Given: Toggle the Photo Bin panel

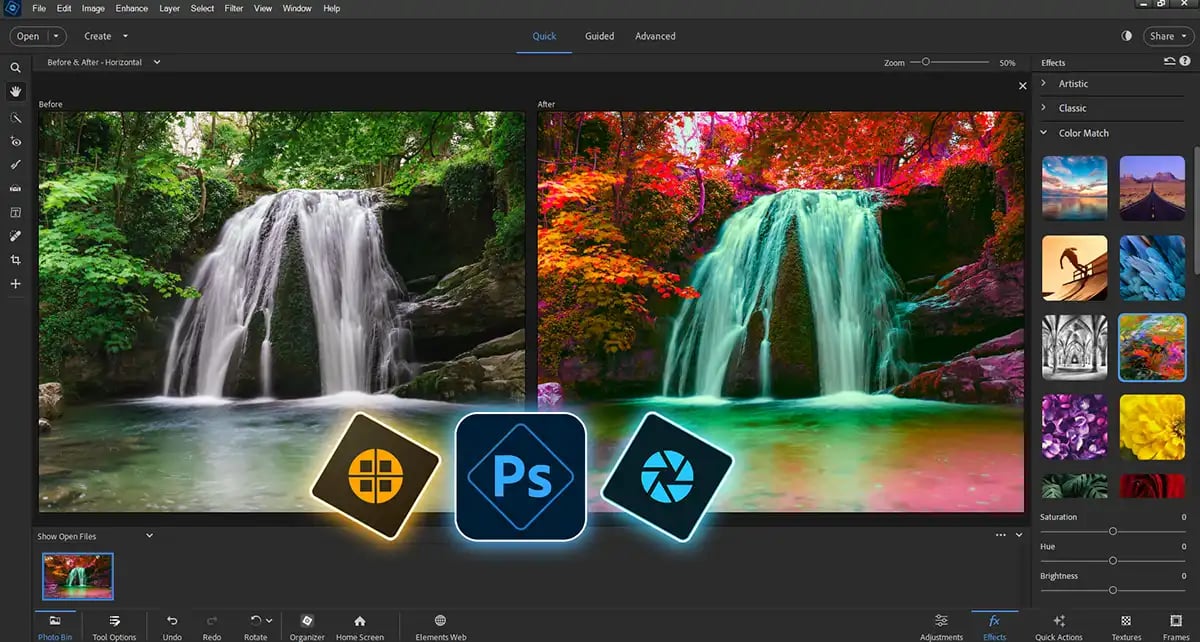Looking at the screenshot, I should coord(55,626).
